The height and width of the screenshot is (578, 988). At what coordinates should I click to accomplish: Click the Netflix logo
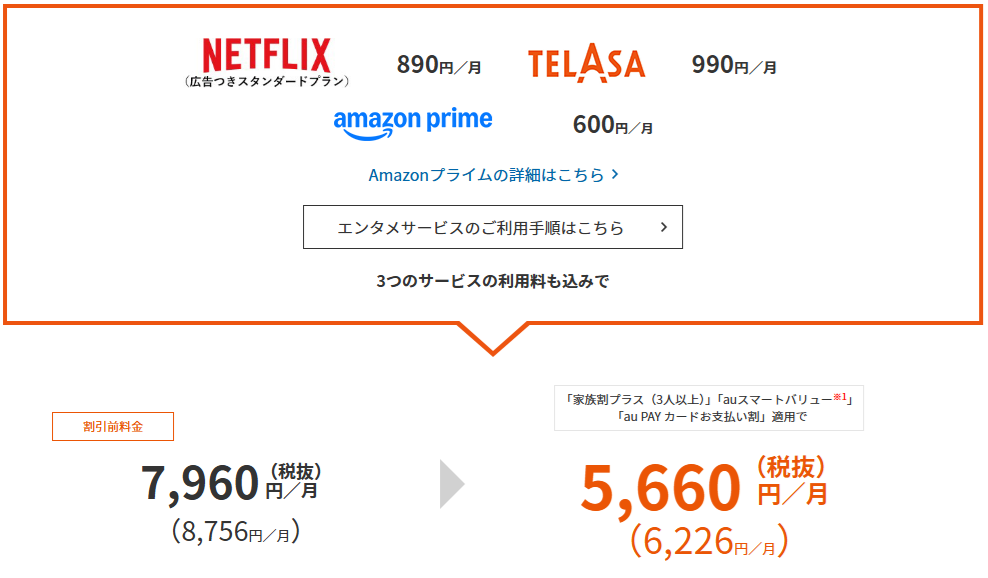pyautogui.click(x=266, y=54)
